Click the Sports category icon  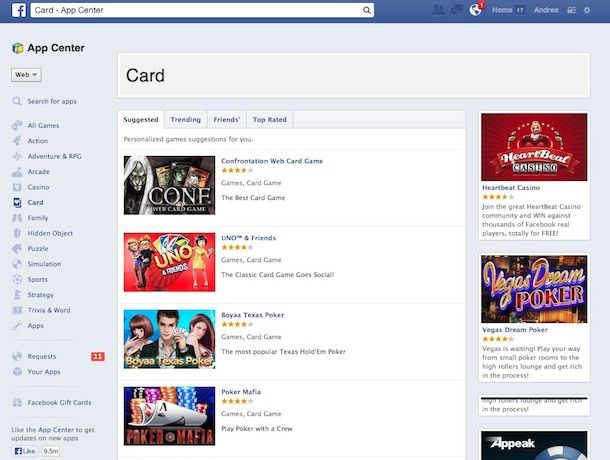(x=17, y=279)
